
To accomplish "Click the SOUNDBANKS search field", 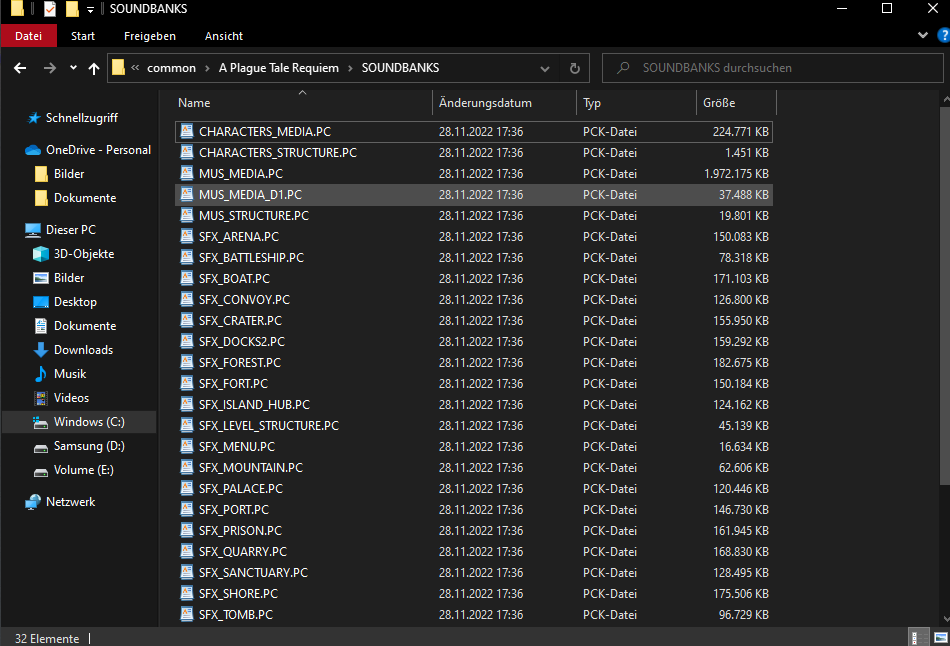I will pyautogui.click(x=772, y=68).
